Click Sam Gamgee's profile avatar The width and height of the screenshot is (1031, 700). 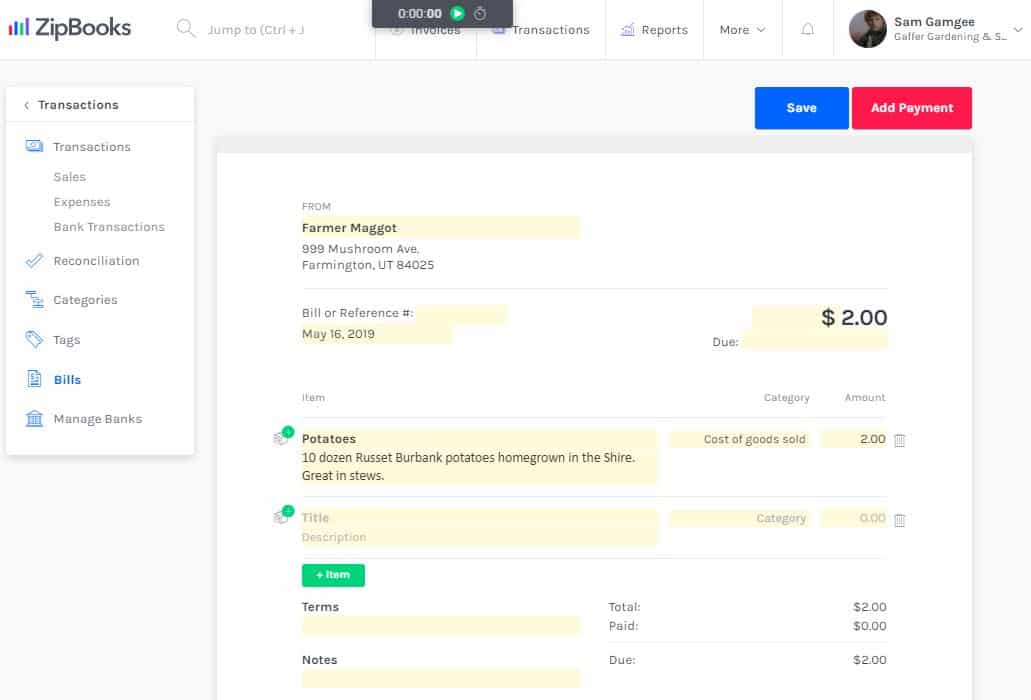click(x=867, y=29)
